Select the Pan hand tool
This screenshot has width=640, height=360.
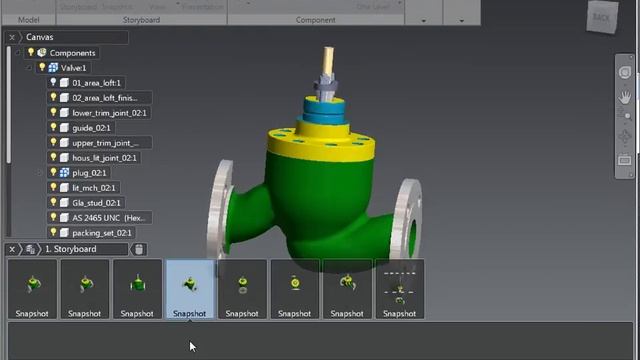(624, 97)
